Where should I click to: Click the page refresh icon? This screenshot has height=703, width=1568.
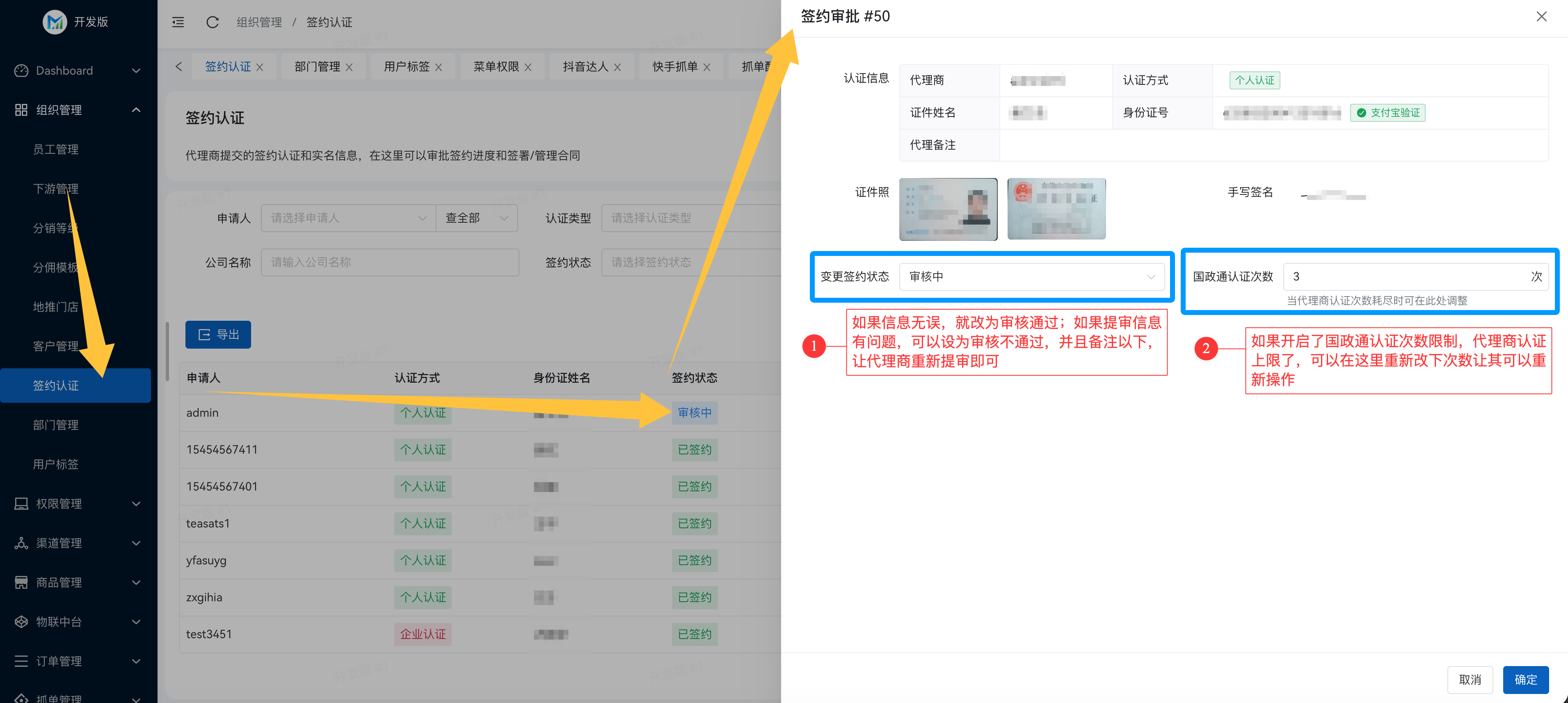212,23
